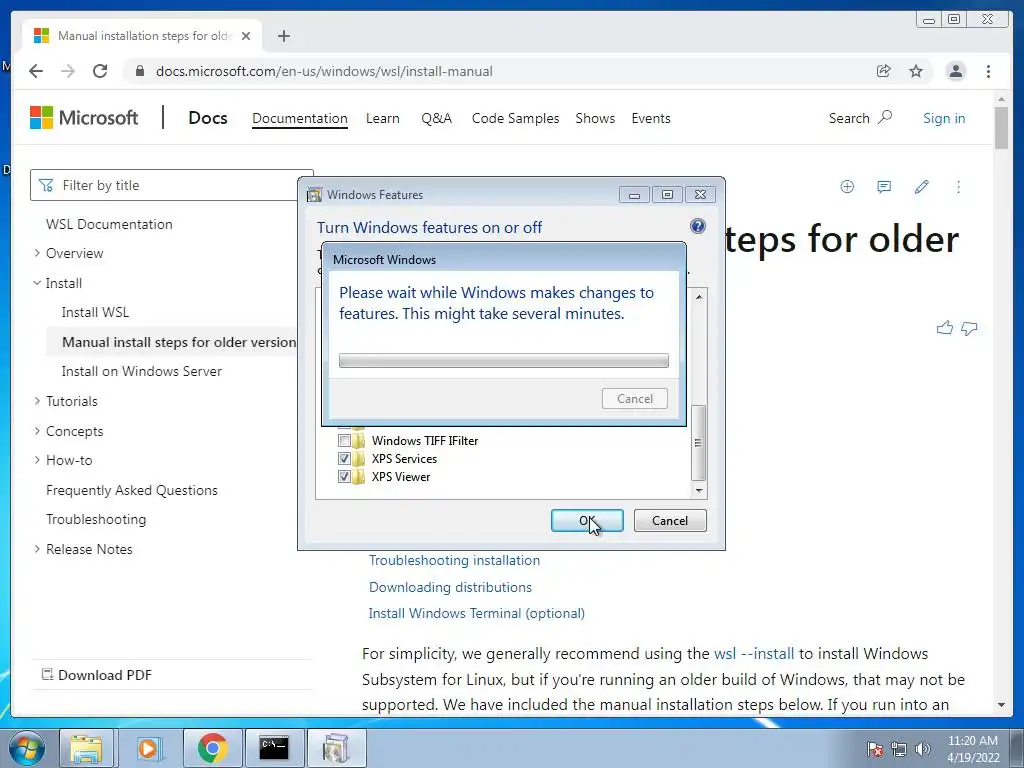Open the Documentation menu item

(300, 118)
